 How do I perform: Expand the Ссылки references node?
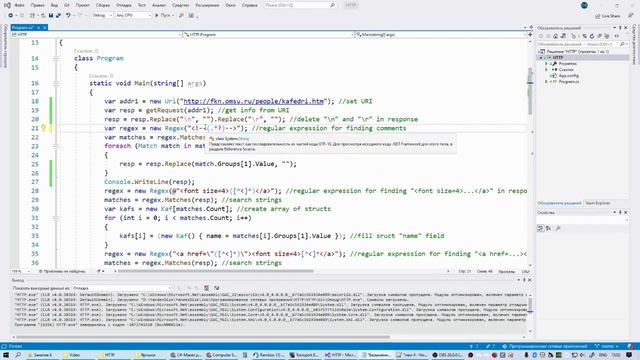pyautogui.click(x=547, y=70)
